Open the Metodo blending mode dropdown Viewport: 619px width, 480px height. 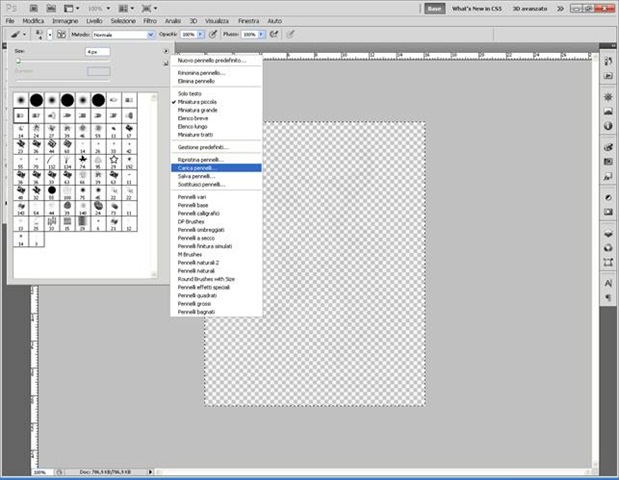(123, 35)
